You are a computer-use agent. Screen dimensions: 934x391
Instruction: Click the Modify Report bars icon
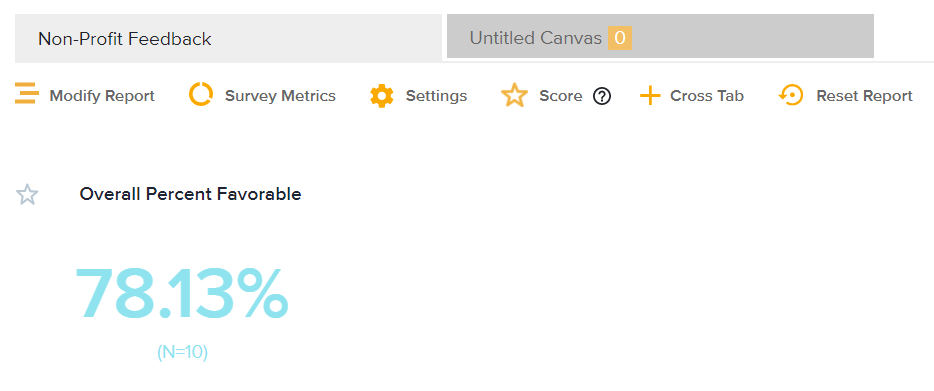click(x=27, y=95)
